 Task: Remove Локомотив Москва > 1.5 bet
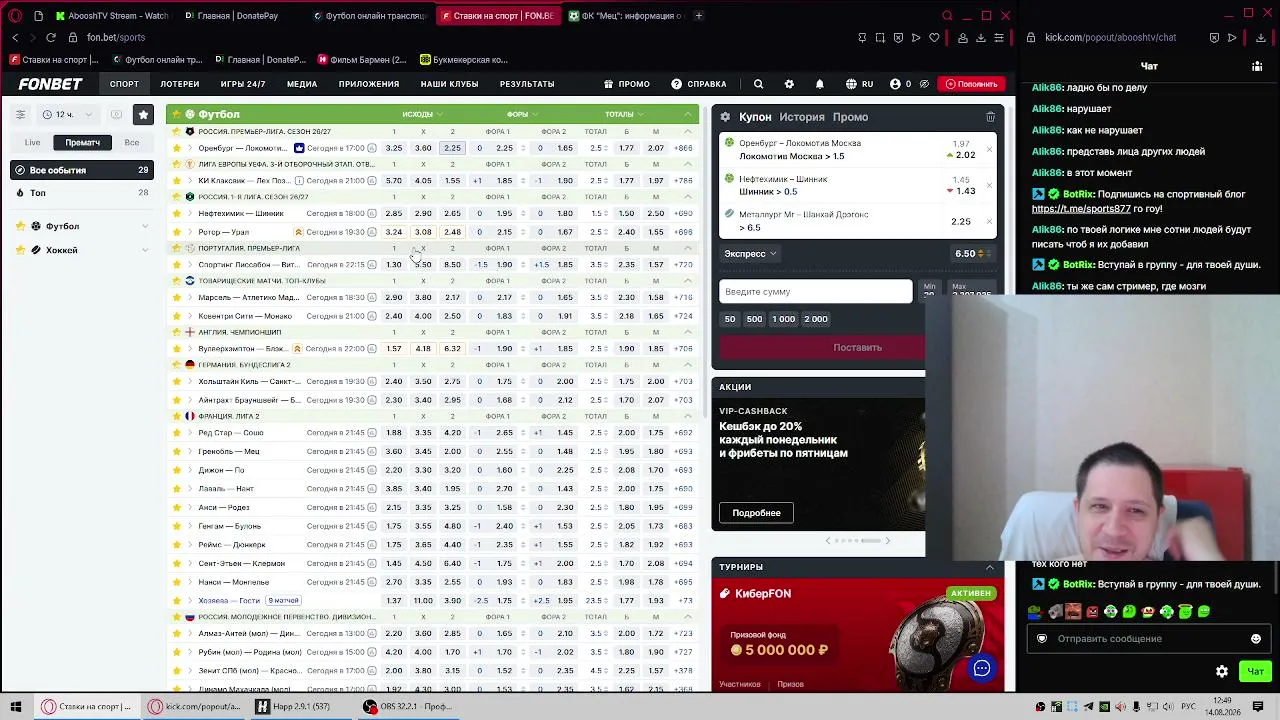tap(989, 149)
